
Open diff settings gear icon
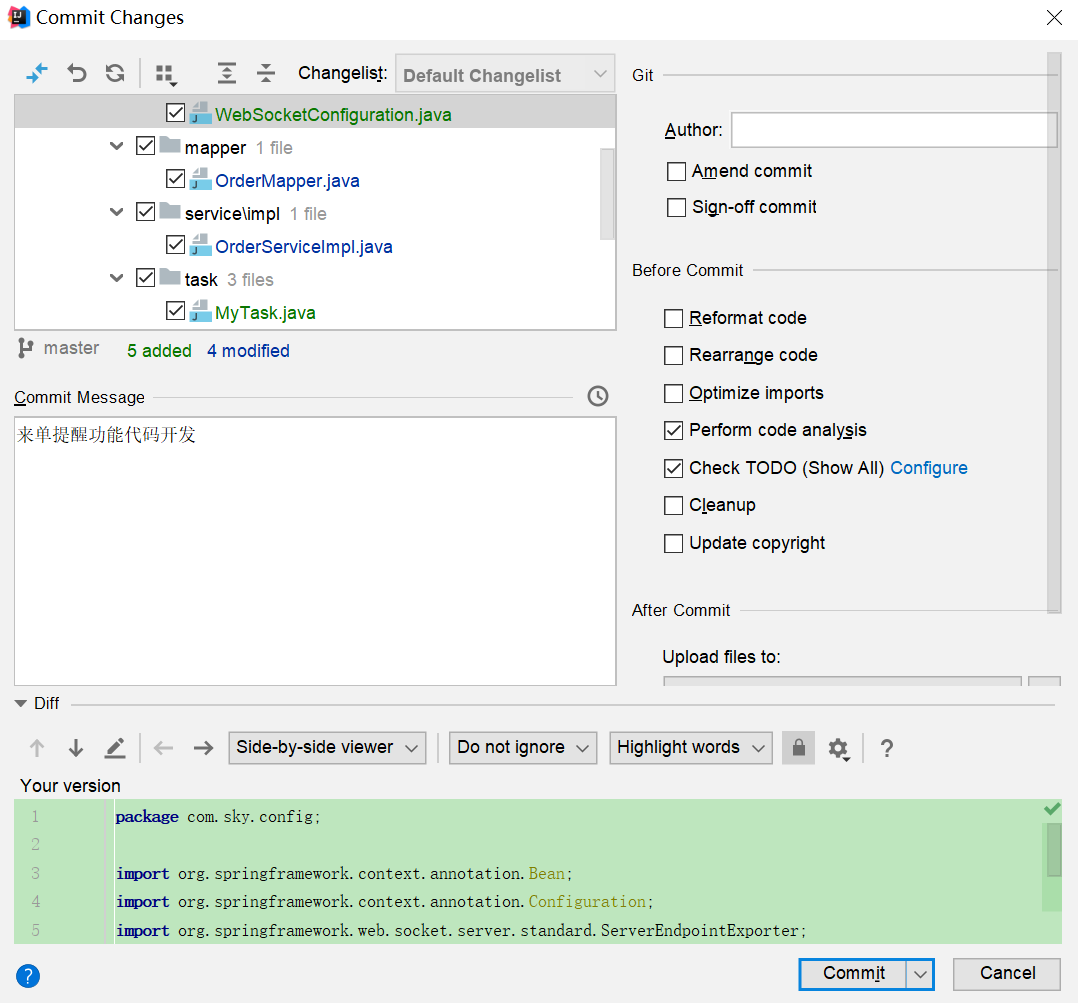(838, 748)
